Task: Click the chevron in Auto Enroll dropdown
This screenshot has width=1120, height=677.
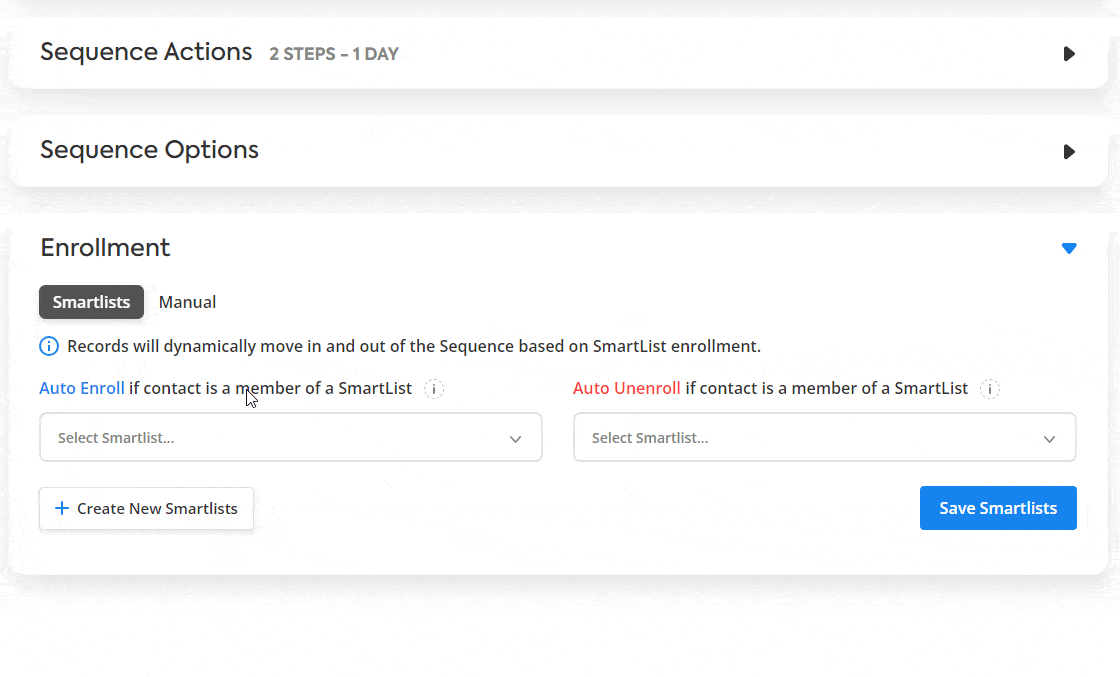Action: pyautogui.click(x=515, y=438)
